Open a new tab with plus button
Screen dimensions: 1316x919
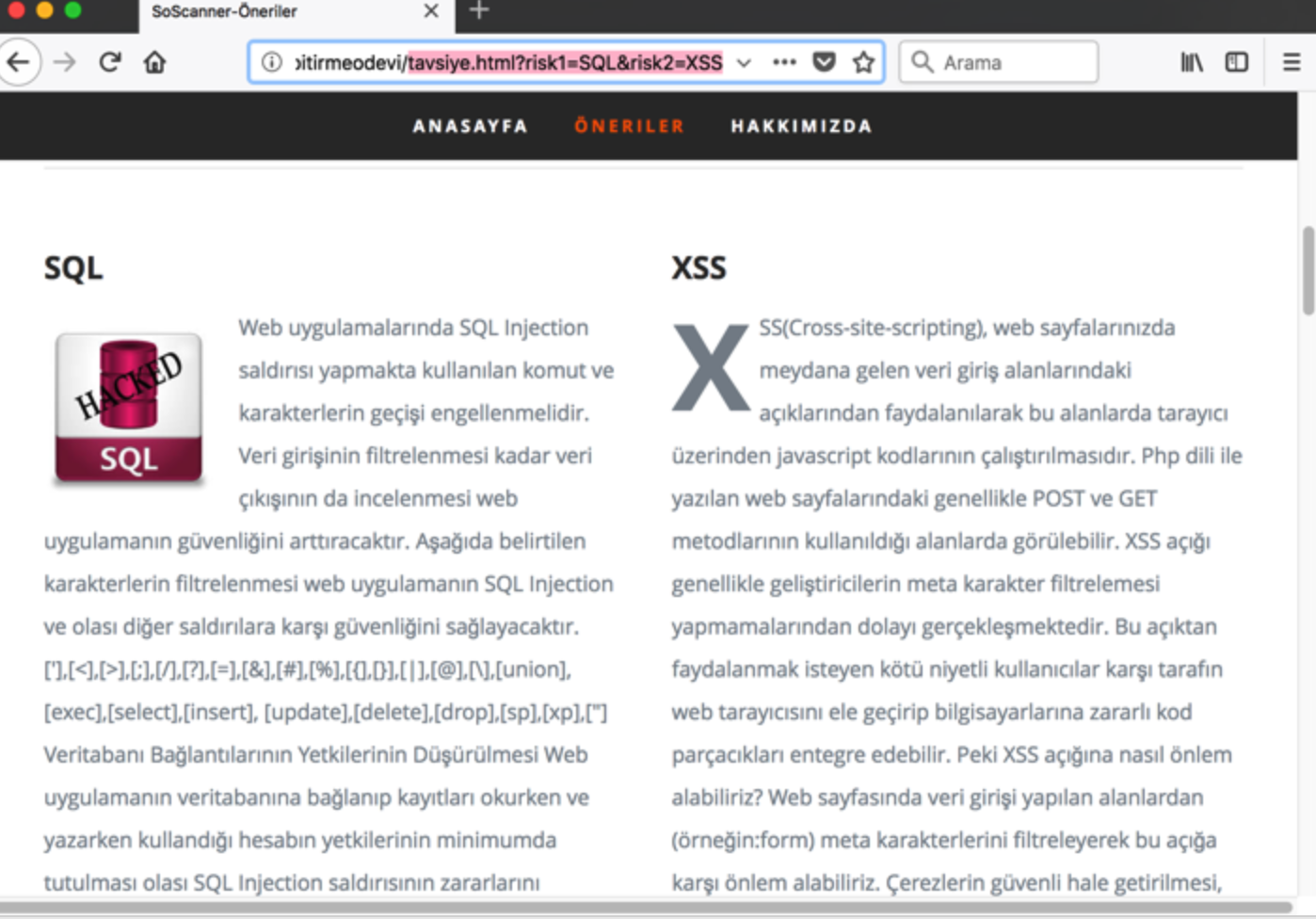(x=479, y=11)
